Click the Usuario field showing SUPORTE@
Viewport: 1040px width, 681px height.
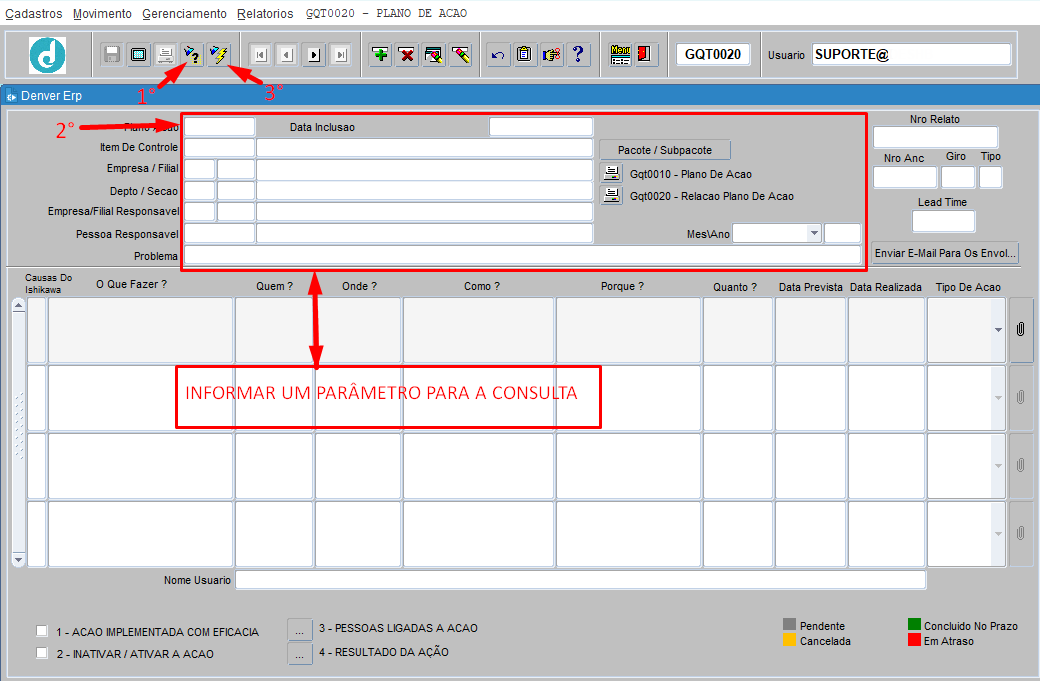[911, 54]
